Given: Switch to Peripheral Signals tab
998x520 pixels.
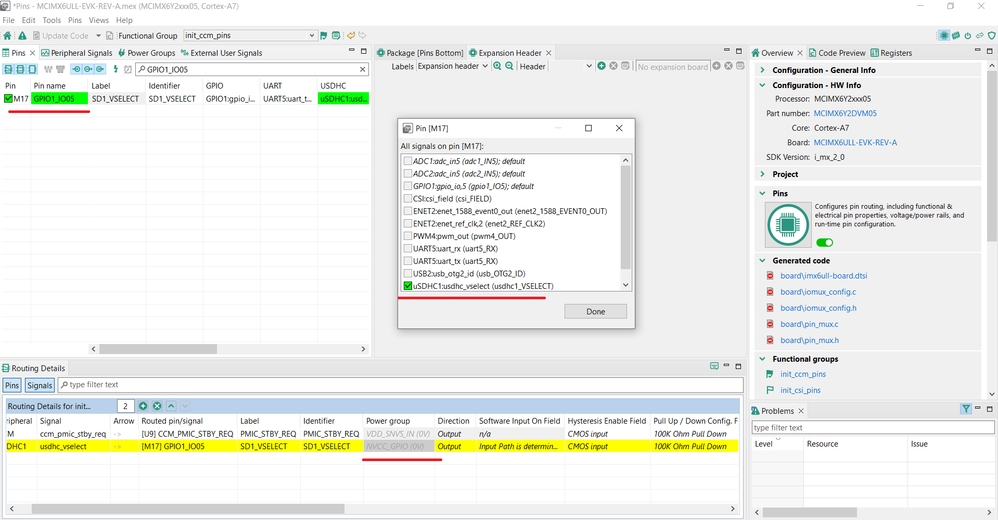Looking at the screenshot, I should pos(77,53).
